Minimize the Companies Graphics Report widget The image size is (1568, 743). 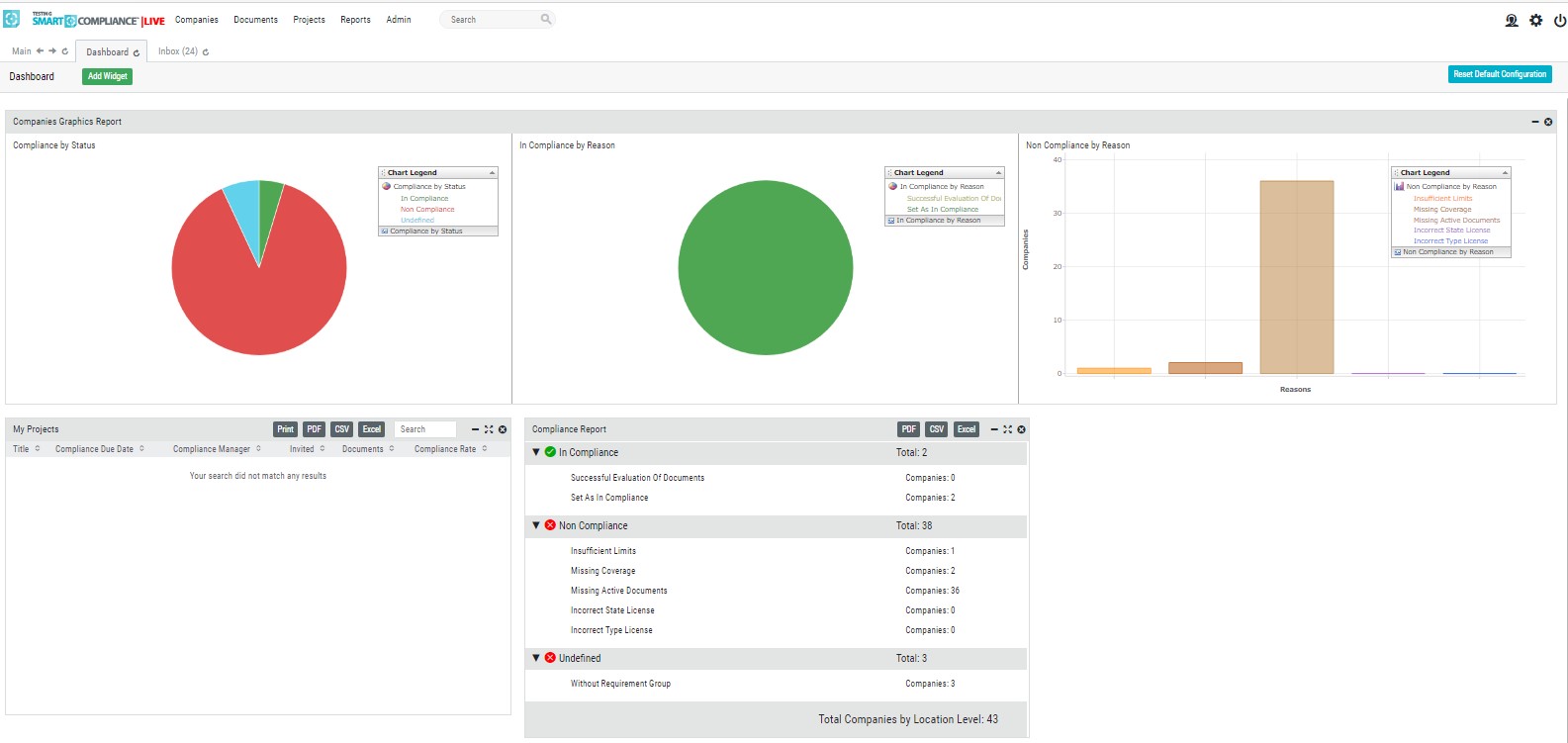point(1535,122)
